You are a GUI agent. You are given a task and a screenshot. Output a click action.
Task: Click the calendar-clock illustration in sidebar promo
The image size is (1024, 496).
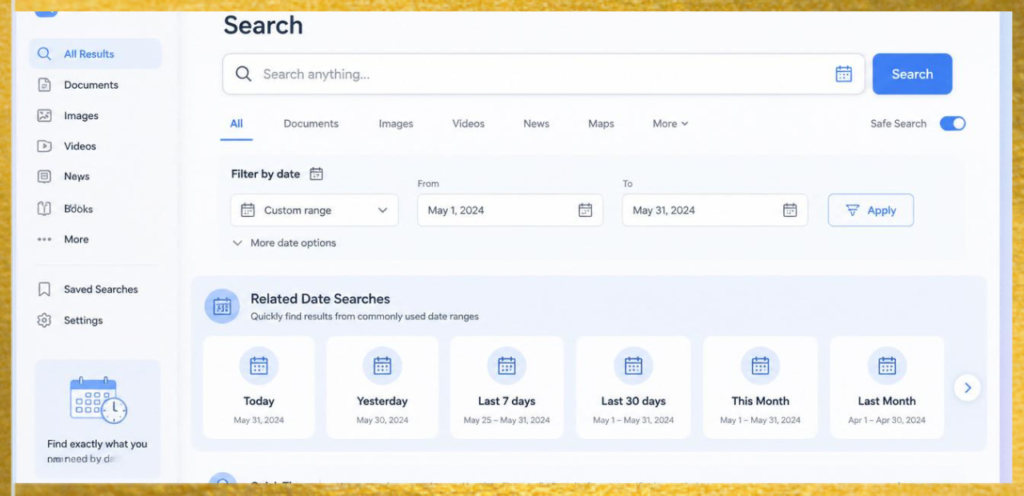[x=98, y=399]
